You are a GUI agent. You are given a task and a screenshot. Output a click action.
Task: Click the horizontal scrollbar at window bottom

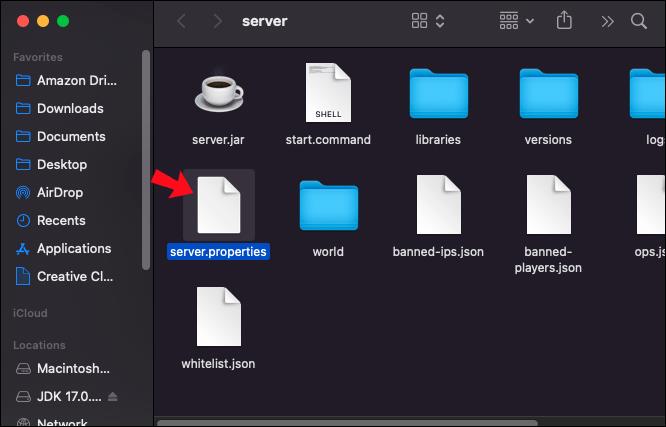pos(347,423)
